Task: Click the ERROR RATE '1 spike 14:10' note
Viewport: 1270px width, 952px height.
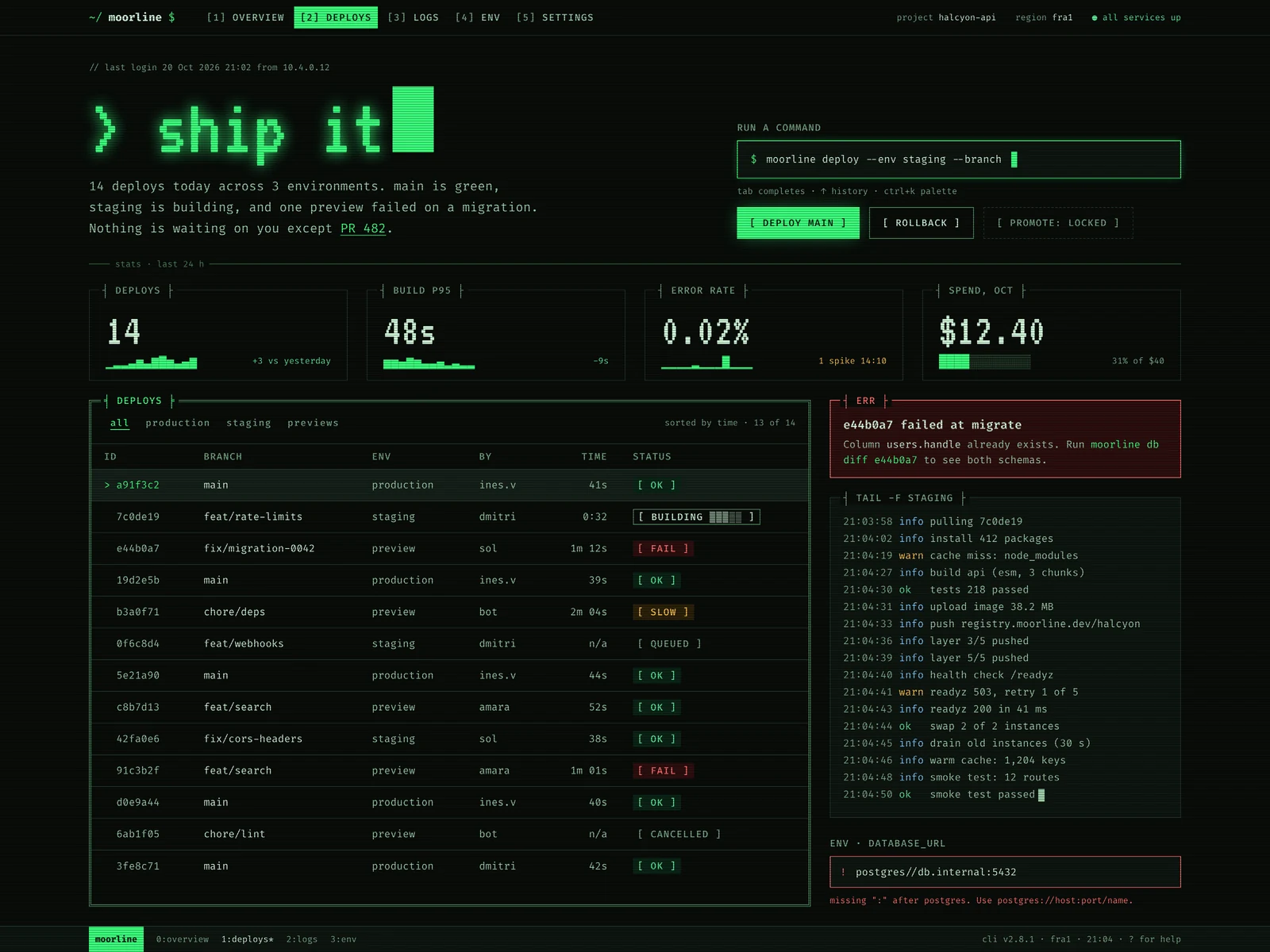Action: click(x=852, y=361)
